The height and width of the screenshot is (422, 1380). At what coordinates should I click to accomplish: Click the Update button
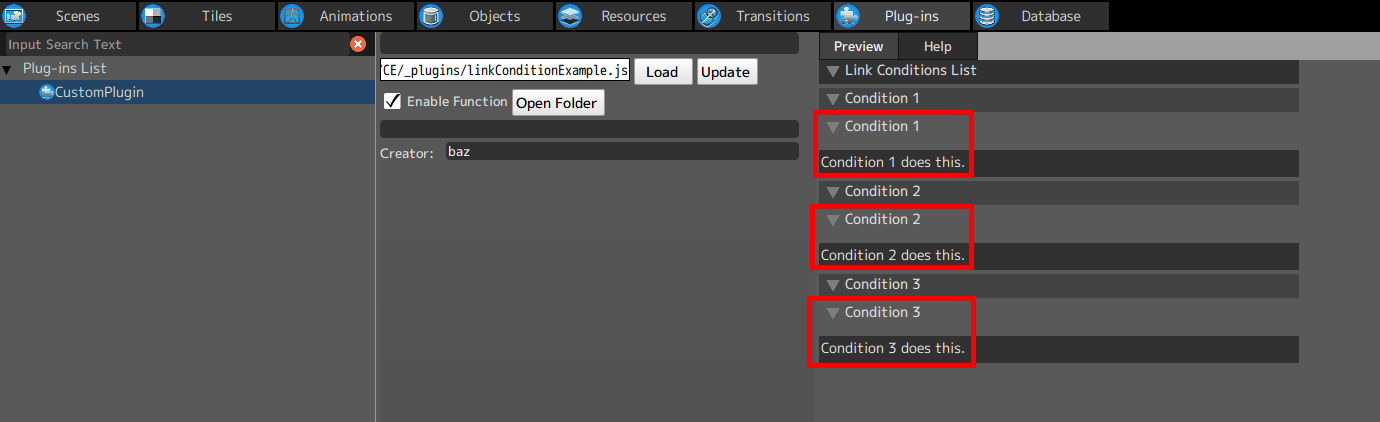[x=726, y=72]
